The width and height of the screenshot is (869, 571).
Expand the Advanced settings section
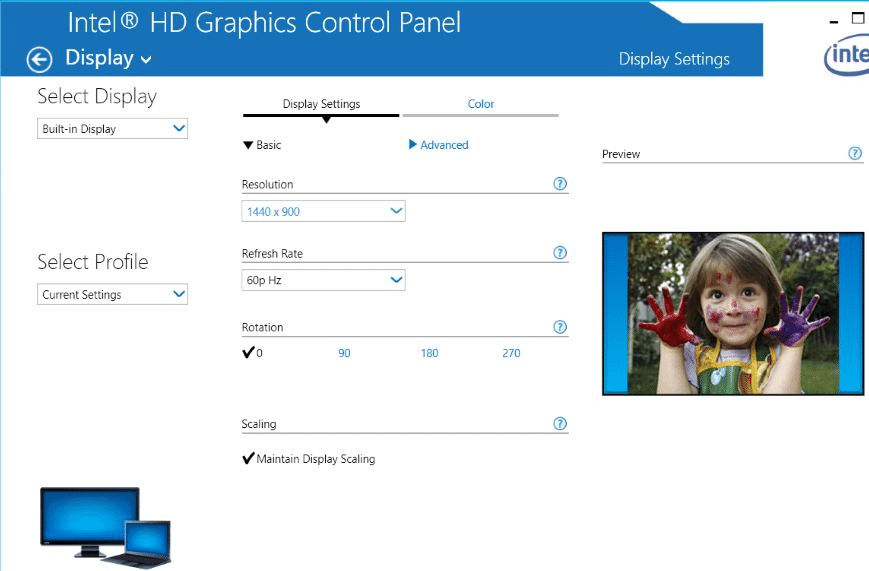(438, 145)
